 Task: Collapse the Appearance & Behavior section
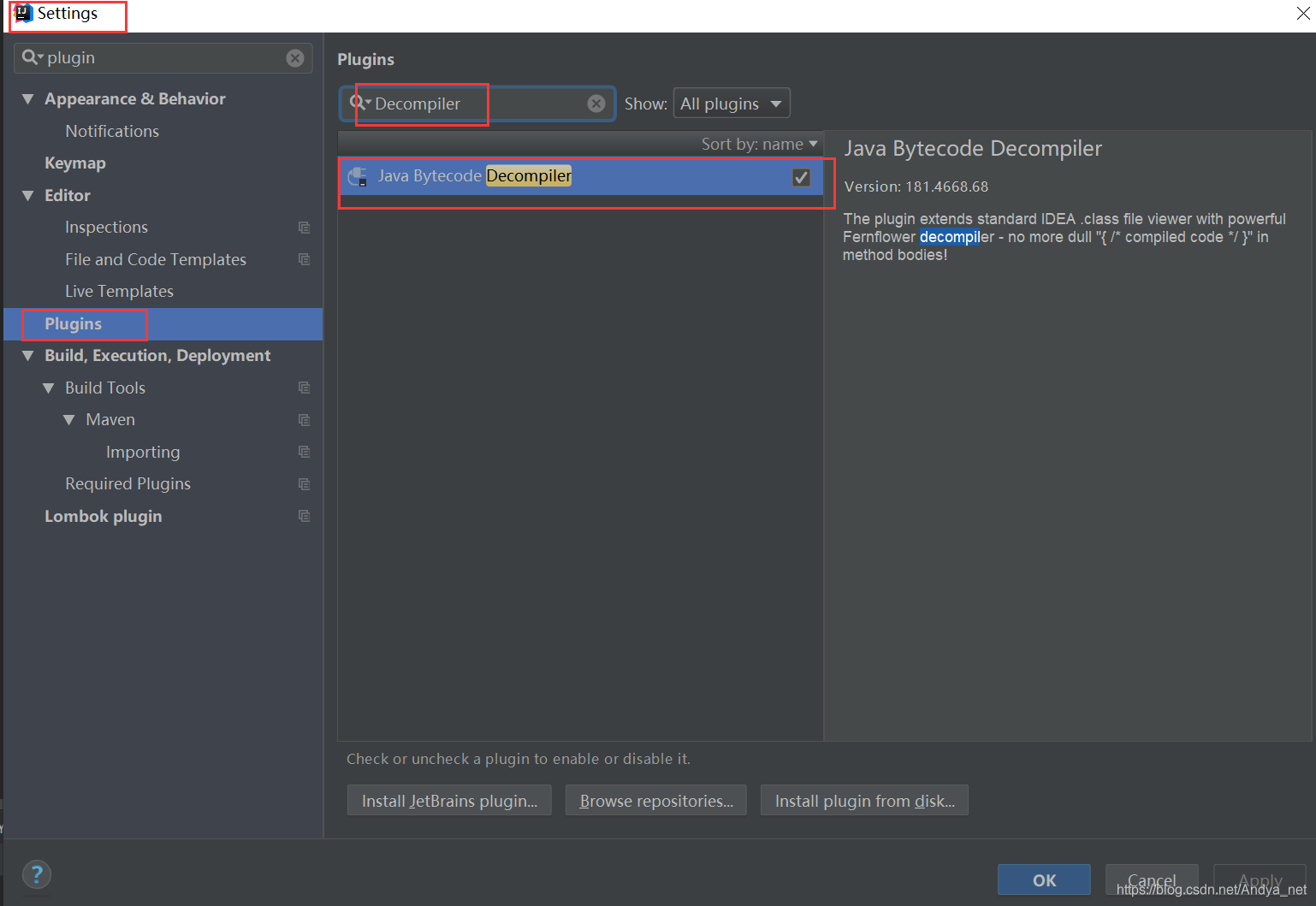[x=28, y=99]
